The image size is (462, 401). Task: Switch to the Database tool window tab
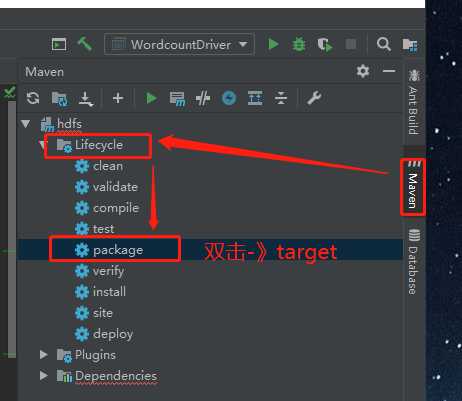pos(413,262)
